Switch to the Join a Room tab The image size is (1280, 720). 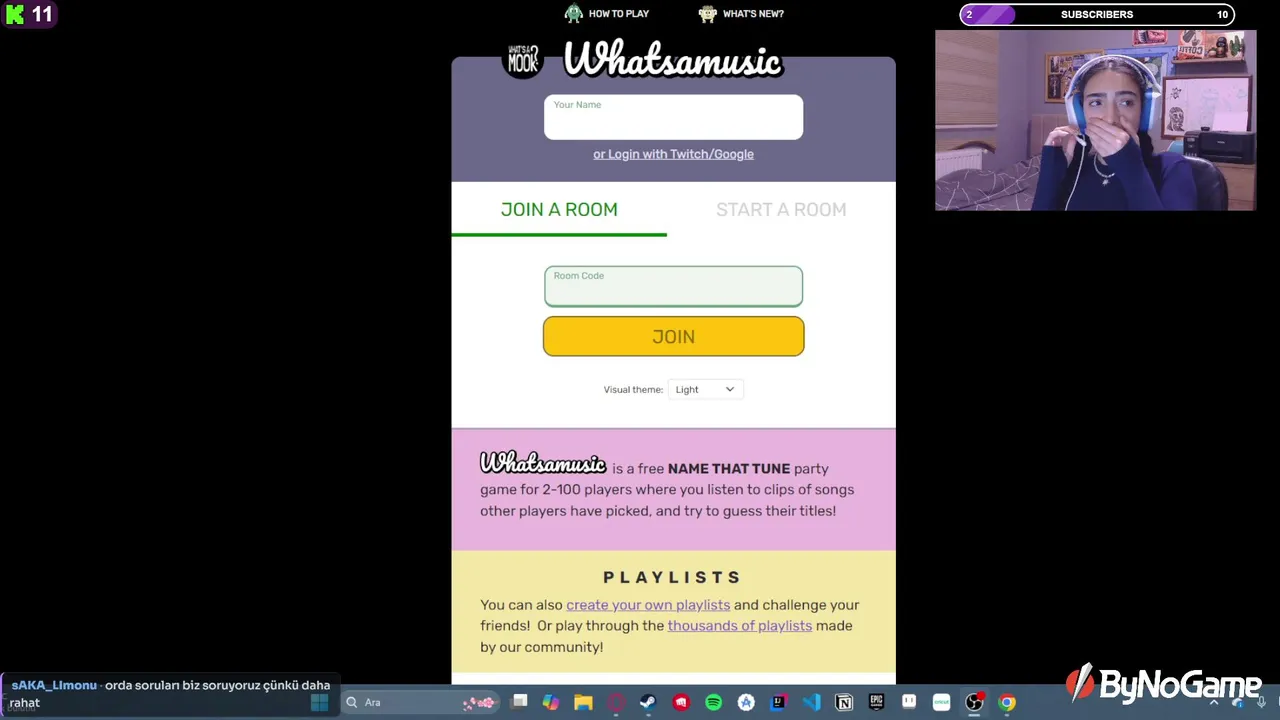559,209
